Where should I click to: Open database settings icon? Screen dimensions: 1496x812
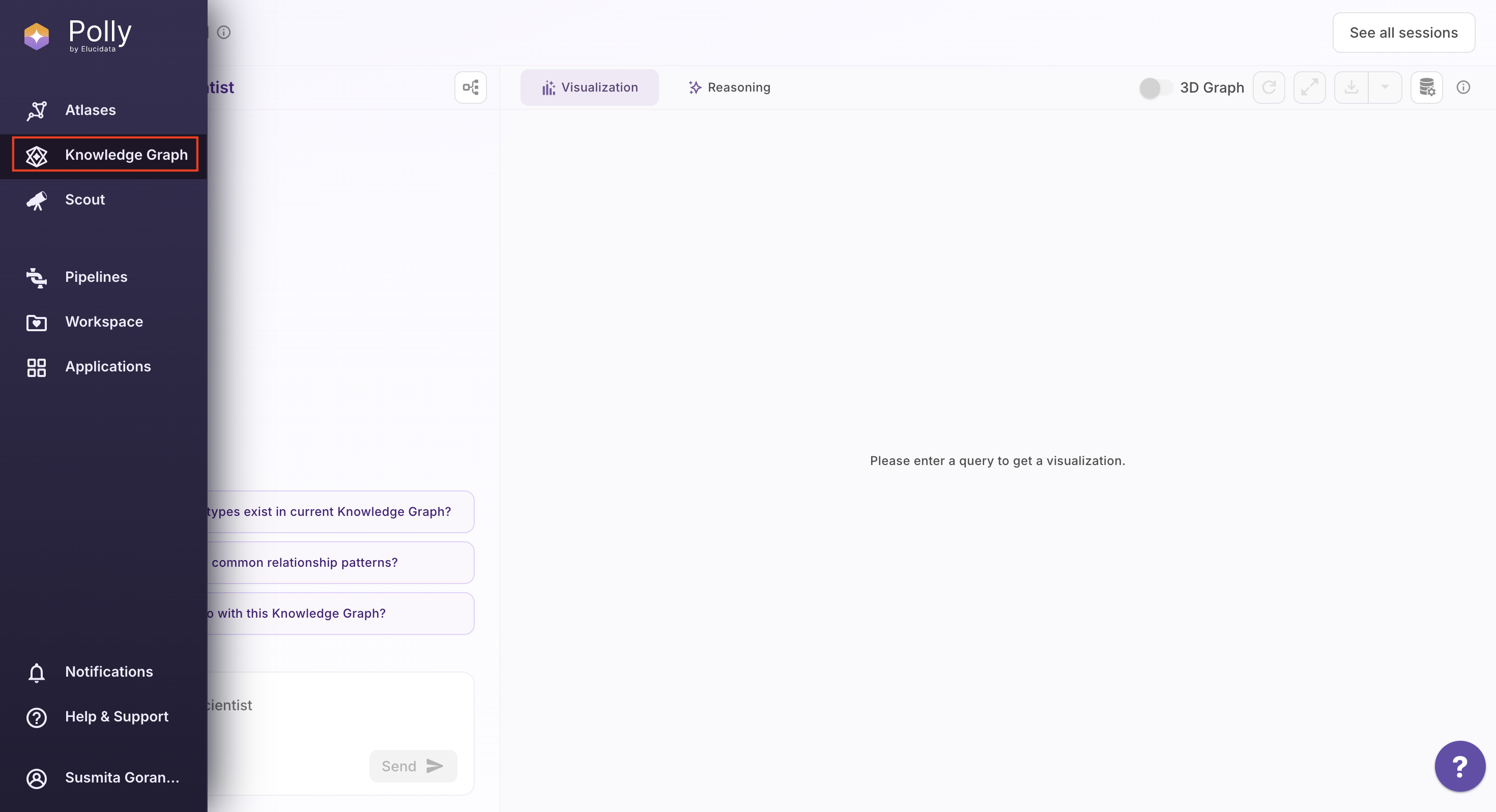point(1426,88)
